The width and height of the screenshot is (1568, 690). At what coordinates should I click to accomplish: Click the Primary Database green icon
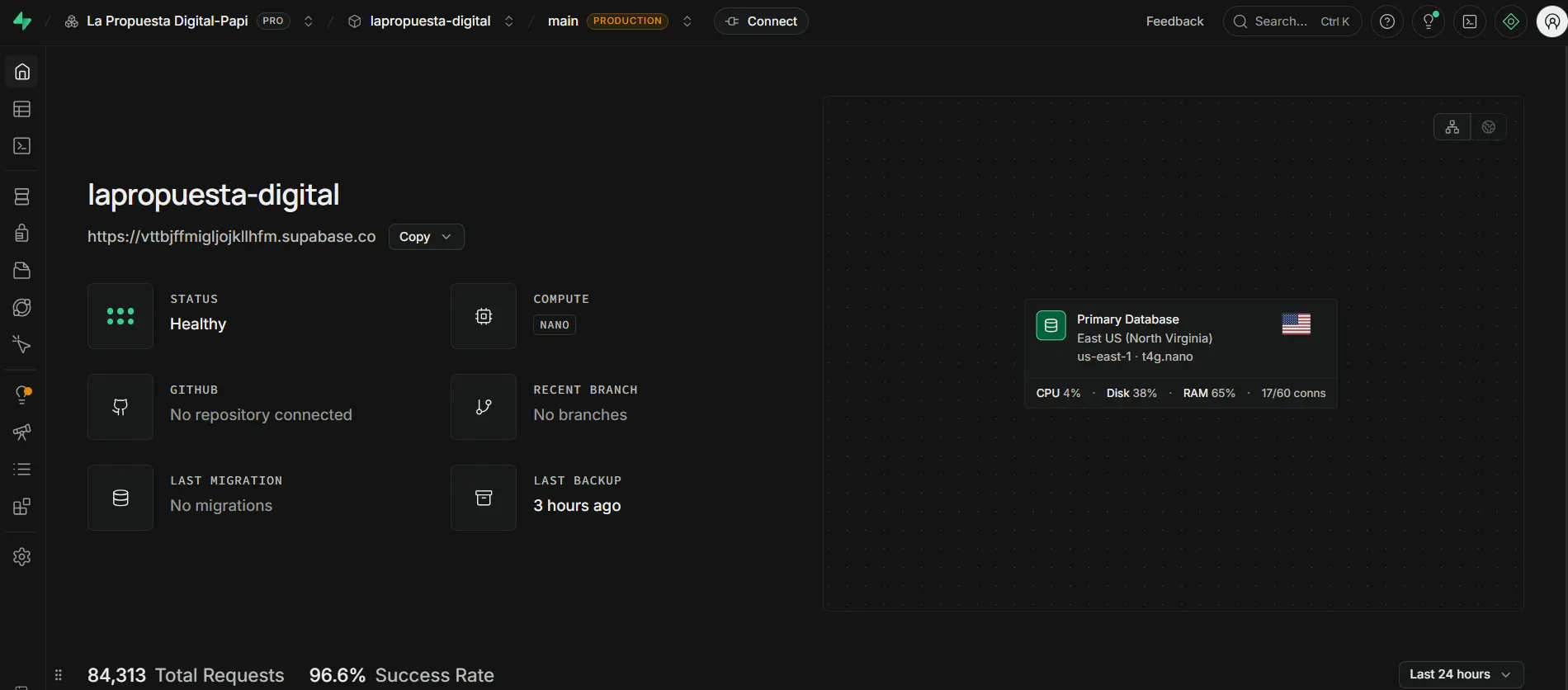pyautogui.click(x=1051, y=325)
